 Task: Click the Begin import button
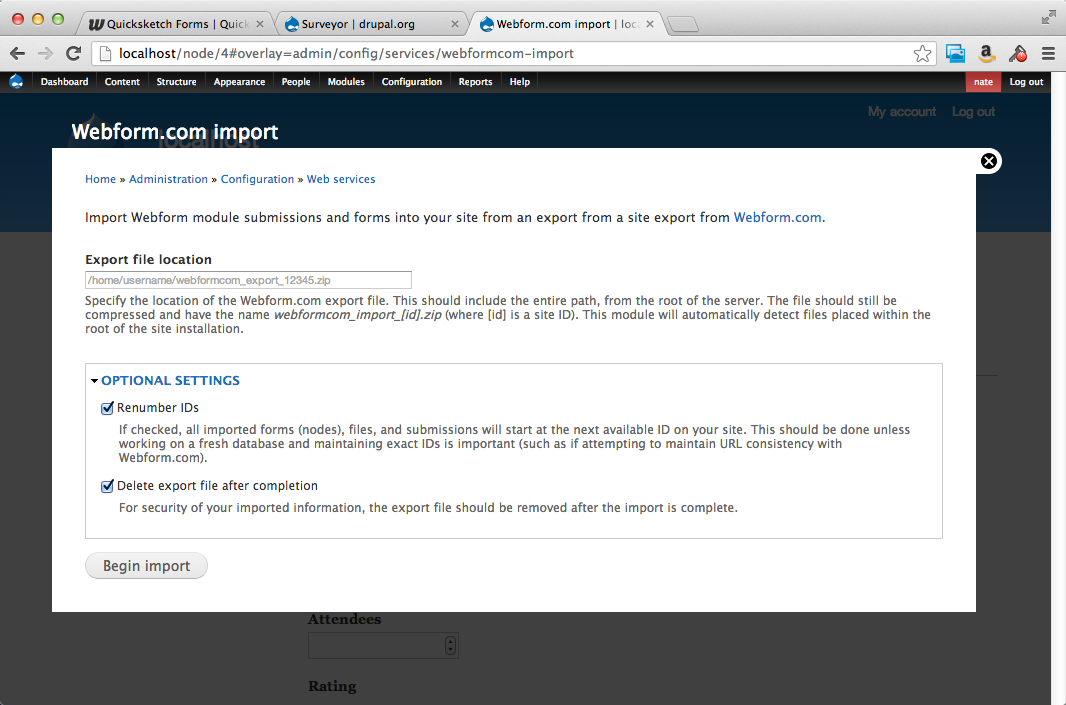click(146, 566)
